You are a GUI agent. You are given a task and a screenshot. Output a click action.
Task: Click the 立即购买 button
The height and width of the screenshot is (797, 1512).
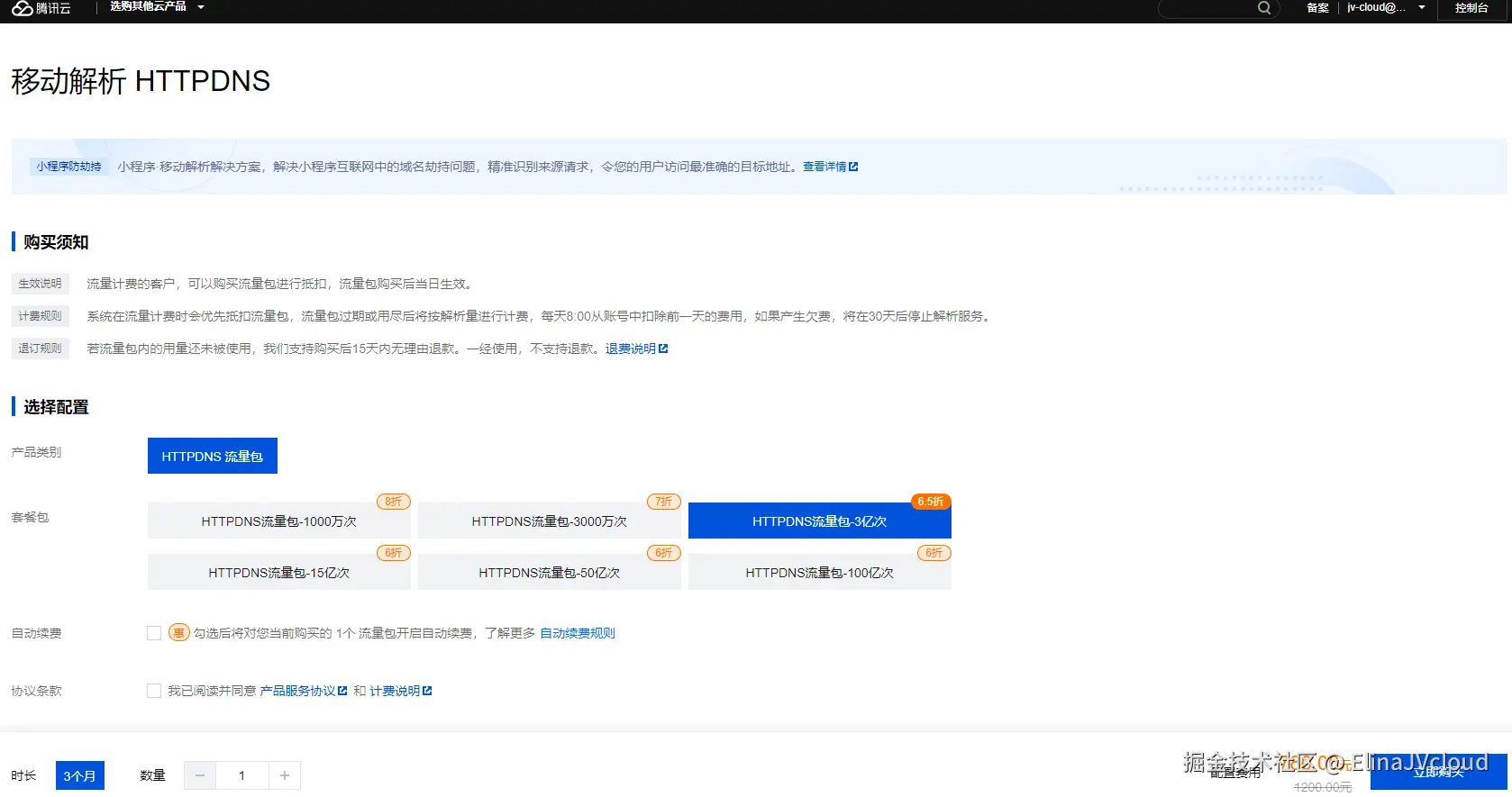[x=1439, y=772]
